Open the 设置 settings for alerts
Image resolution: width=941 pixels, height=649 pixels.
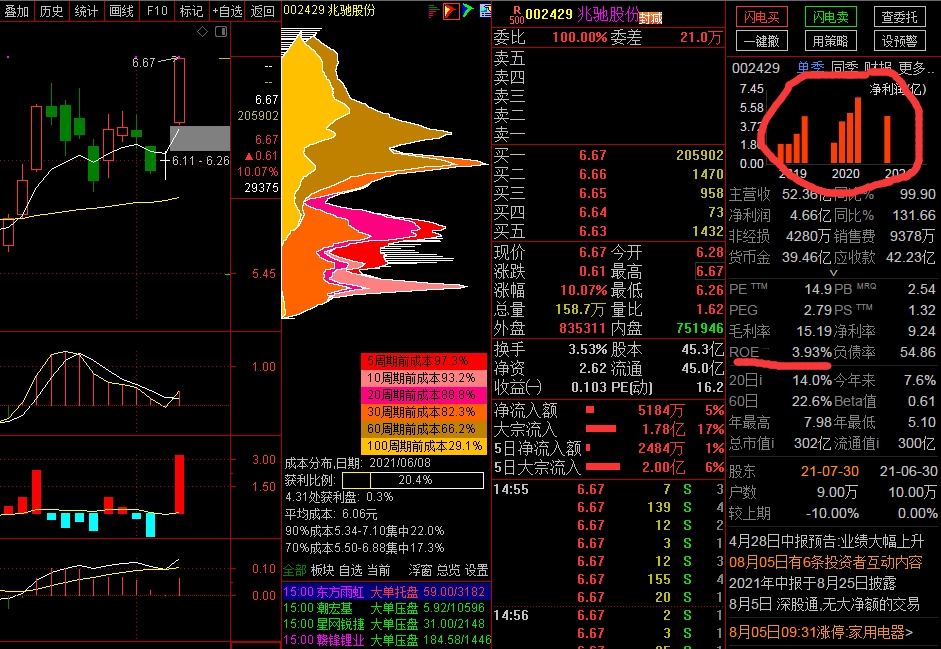477,570
